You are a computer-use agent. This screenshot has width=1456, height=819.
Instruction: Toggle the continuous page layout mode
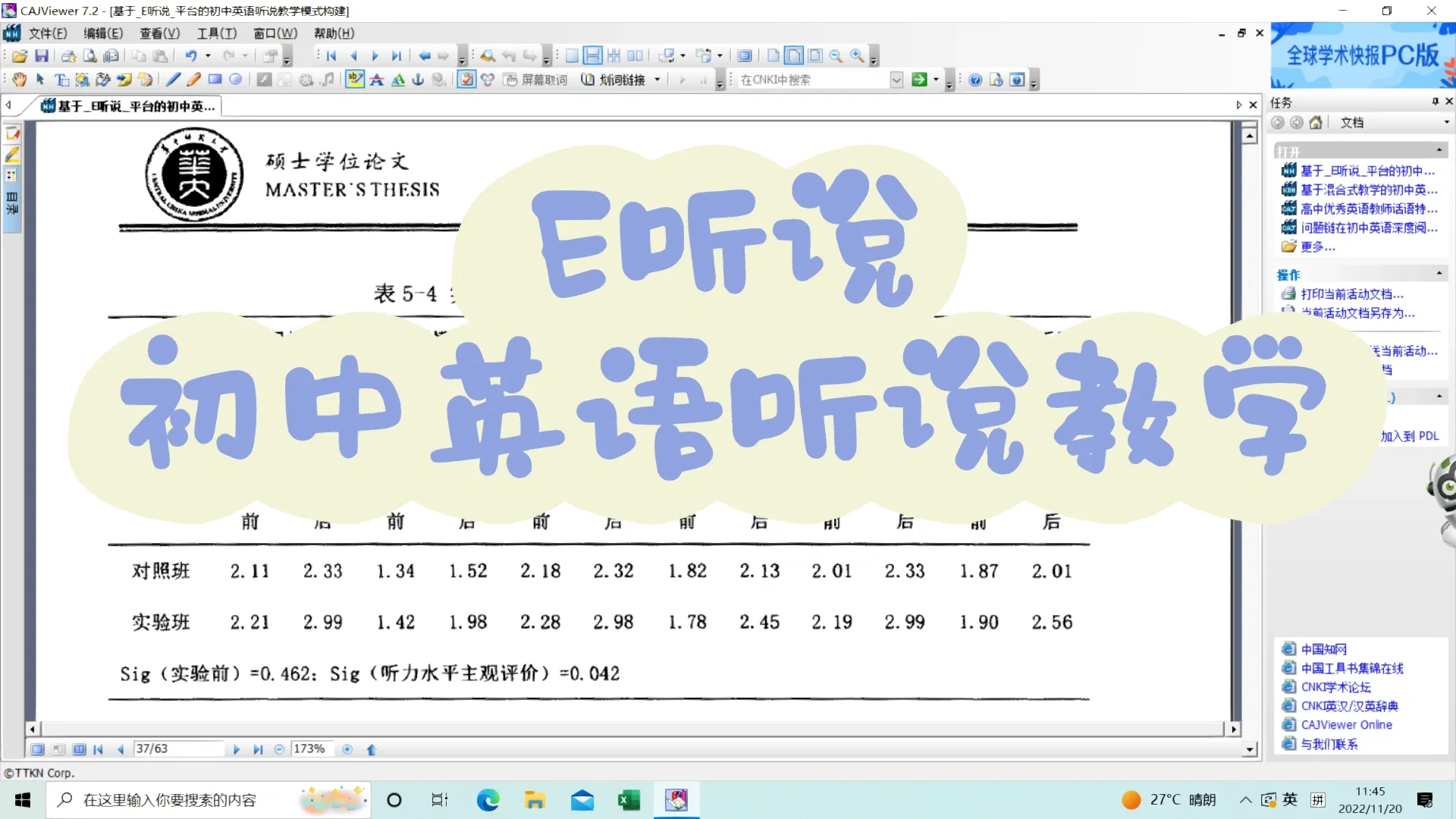click(x=593, y=56)
